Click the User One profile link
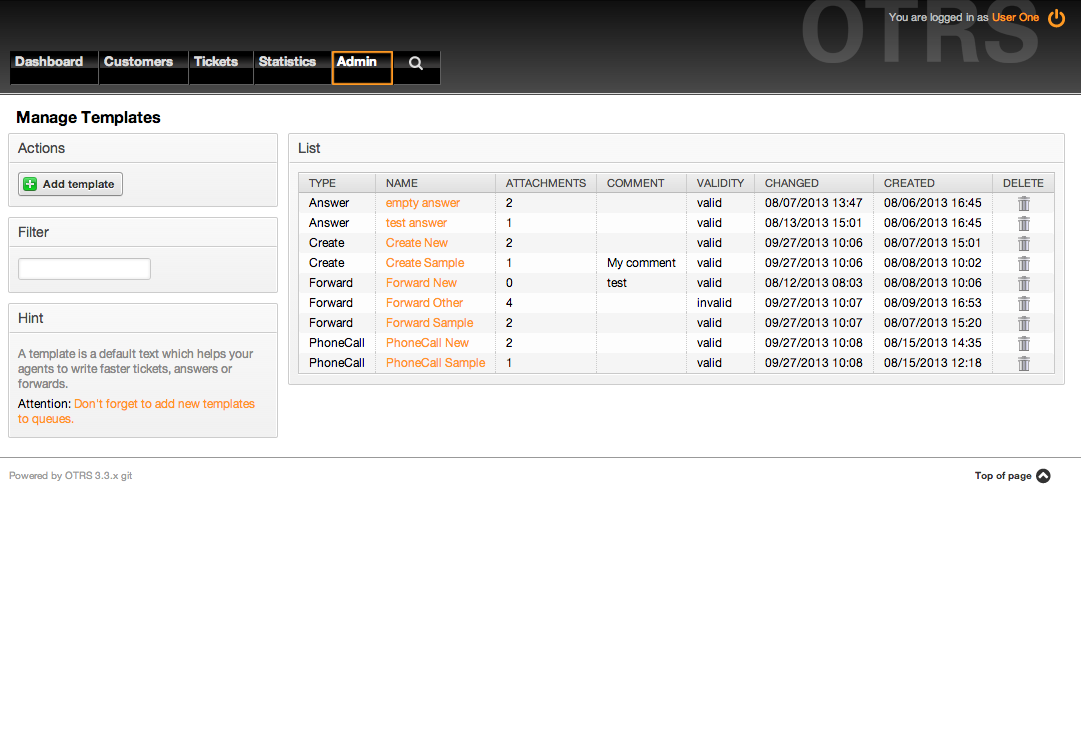This screenshot has width=1081, height=745. [1015, 18]
